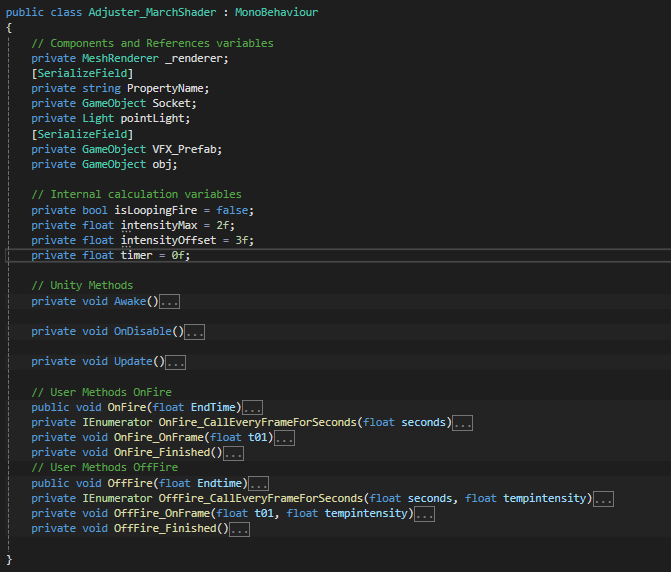The height and width of the screenshot is (572, 671).
Task: Expand OnFire_CallEveryFrameForSeconds collapsed block
Action: click(x=463, y=423)
